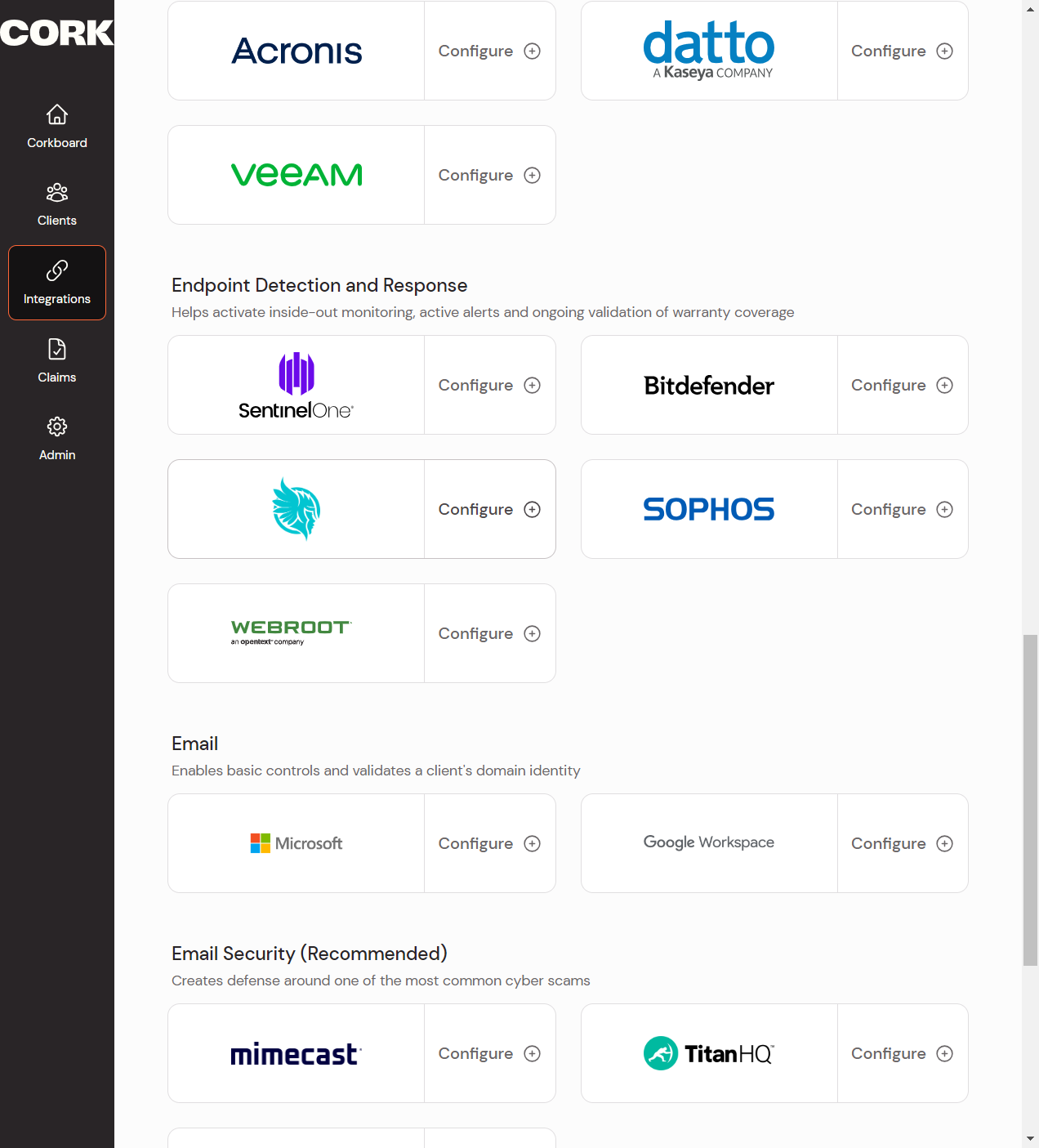Click plus icon beside Bitdefender Configure
The image size is (1039, 1148).
tap(945, 385)
